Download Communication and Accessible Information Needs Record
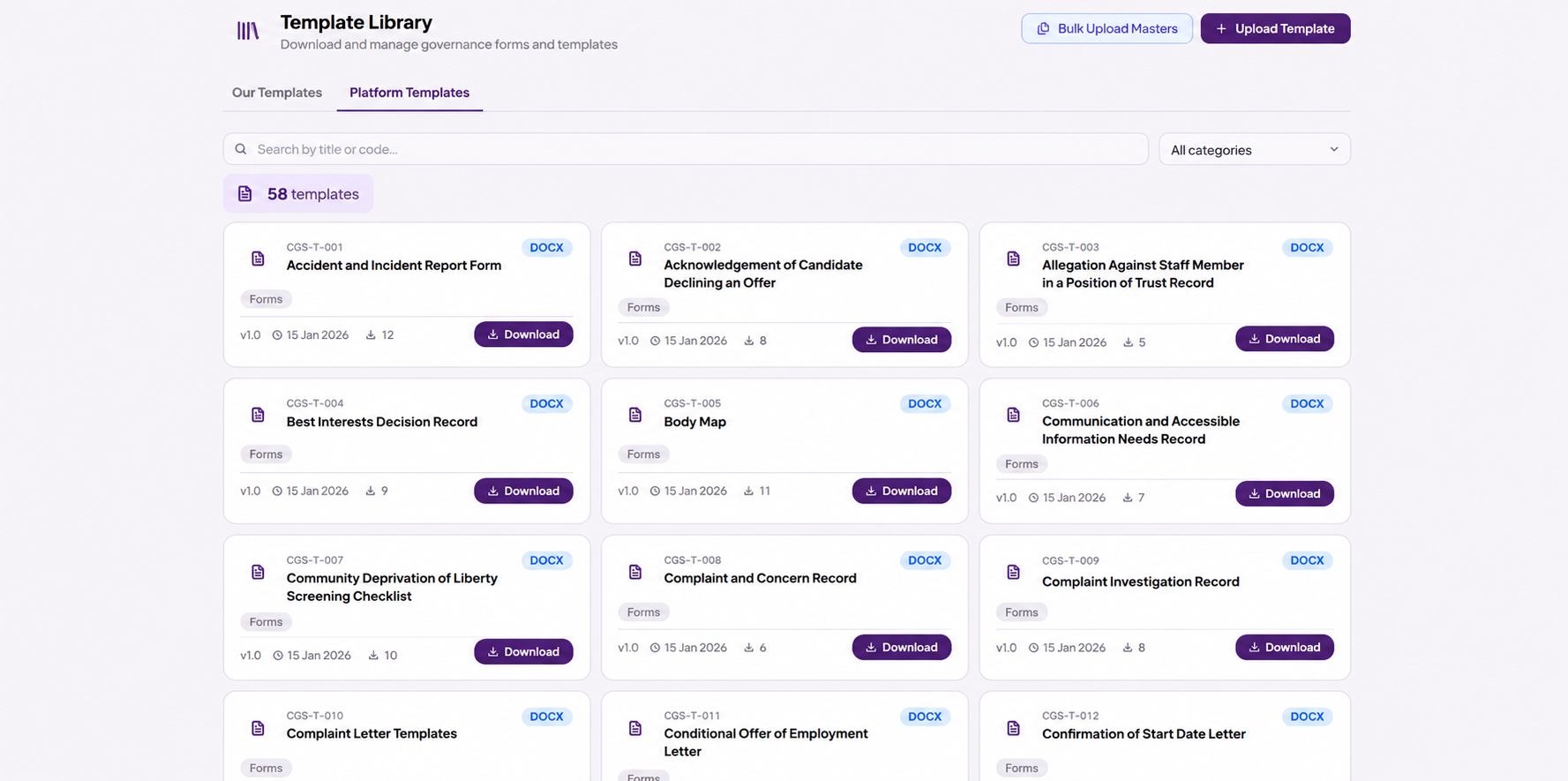1568x781 pixels. pyautogui.click(x=1284, y=493)
